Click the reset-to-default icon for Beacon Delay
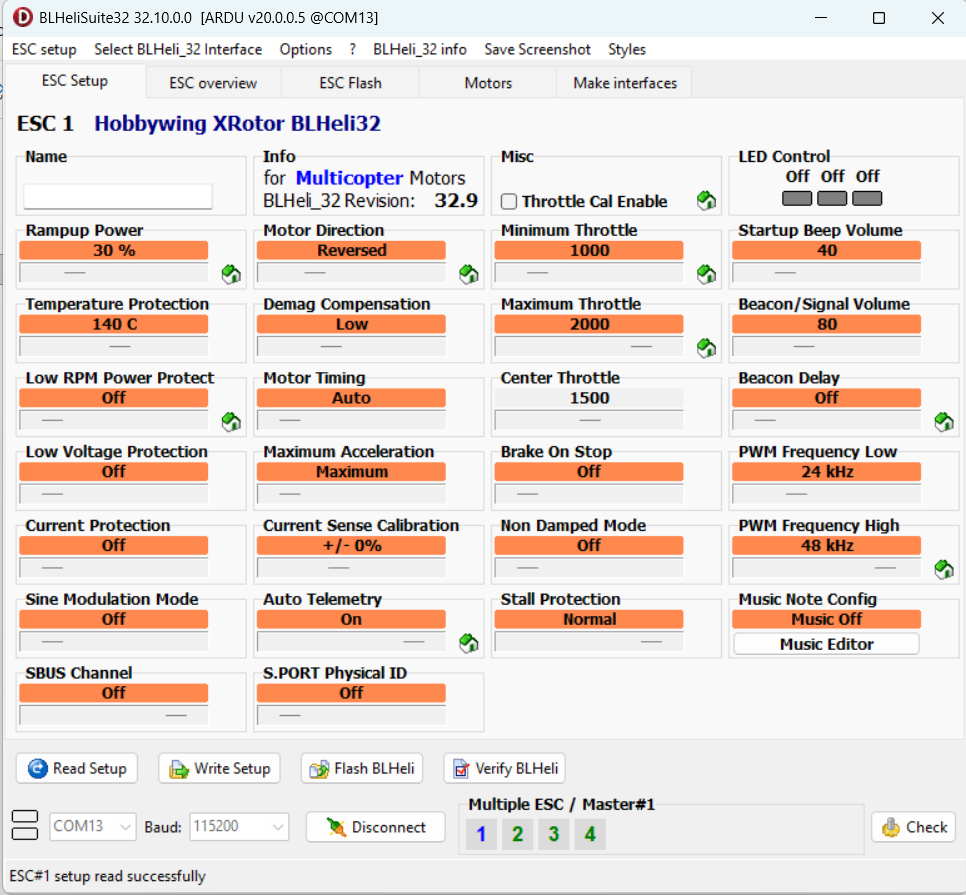 [x=944, y=422]
